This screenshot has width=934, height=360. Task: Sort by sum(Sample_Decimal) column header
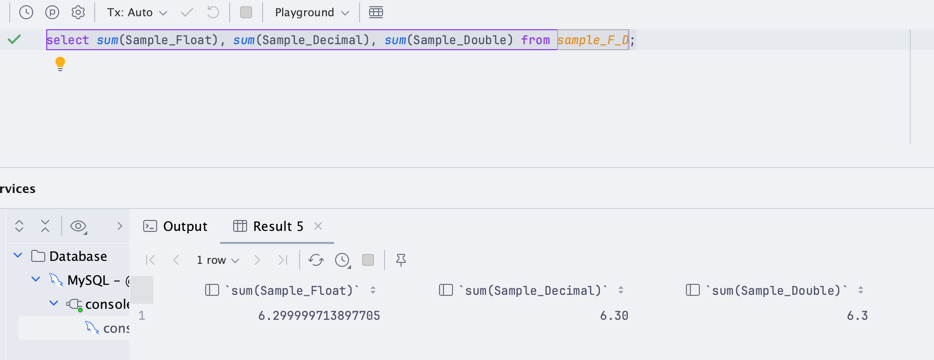pos(532,290)
